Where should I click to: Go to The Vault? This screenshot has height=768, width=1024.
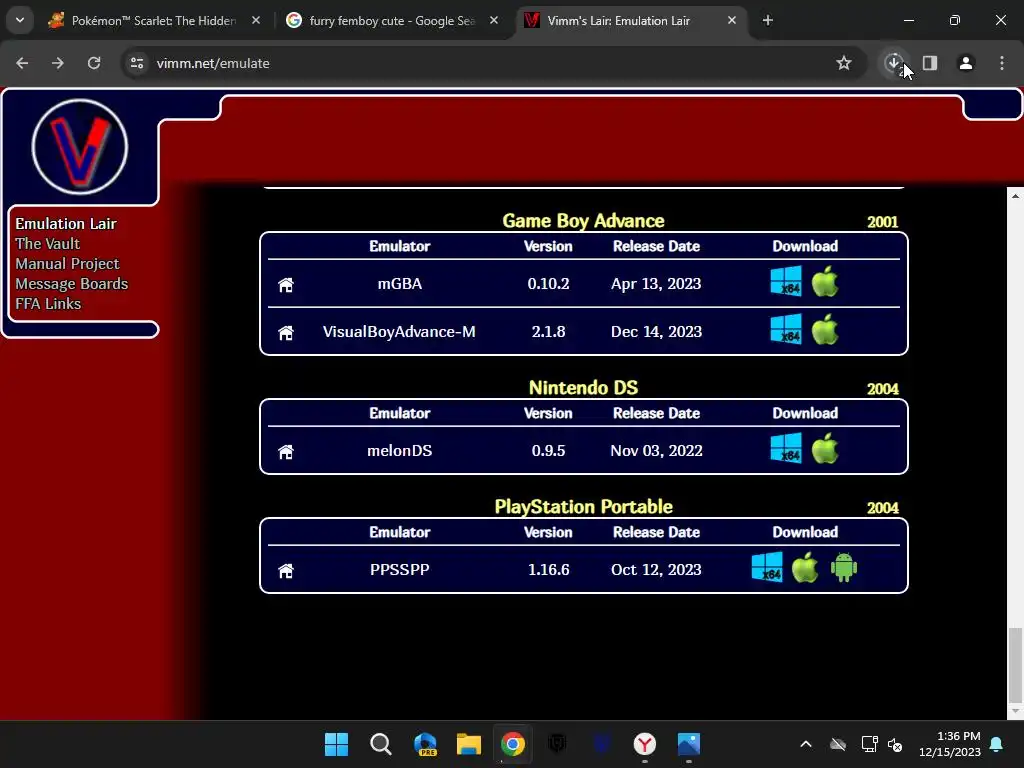(x=47, y=244)
